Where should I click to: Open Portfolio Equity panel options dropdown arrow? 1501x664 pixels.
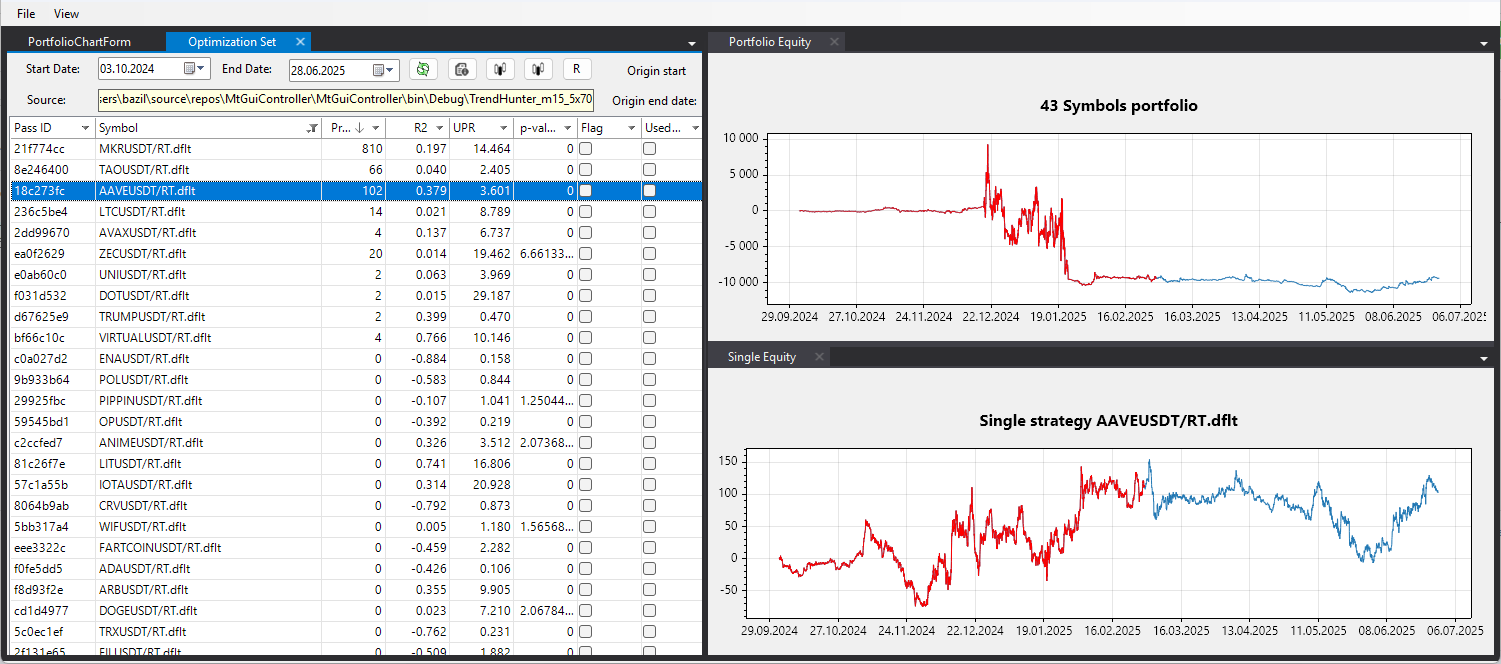(1484, 43)
